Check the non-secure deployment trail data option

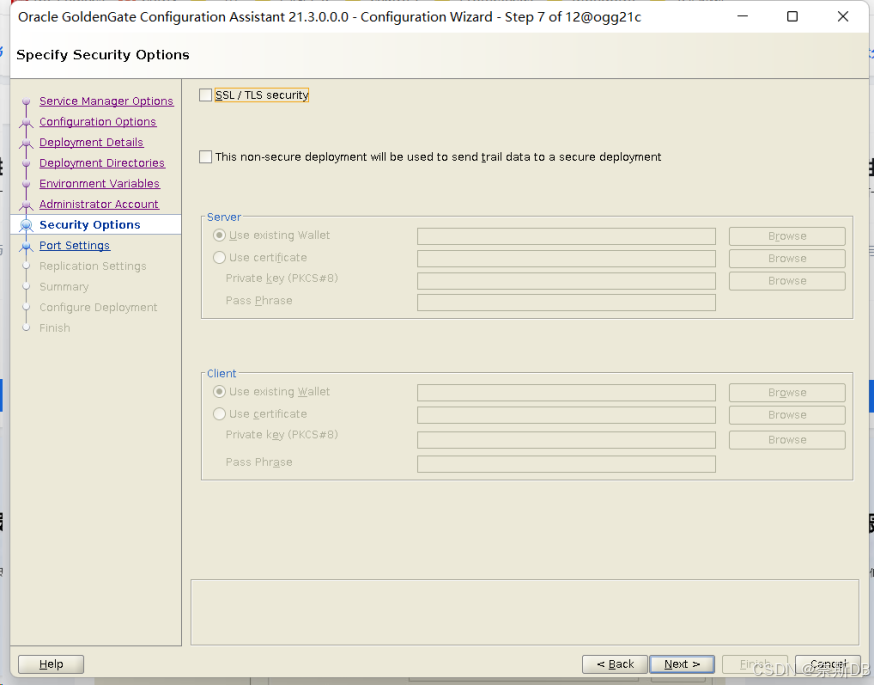coord(205,157)
